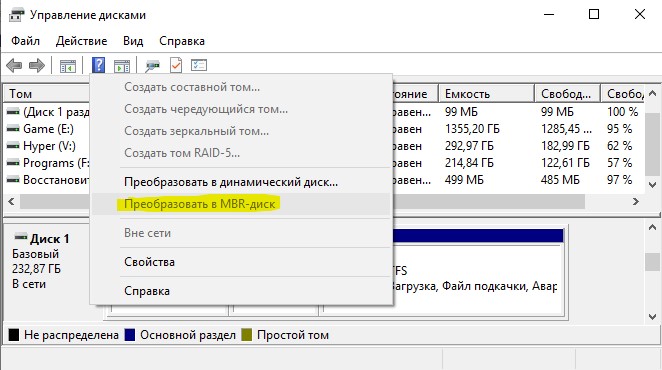Click the 57 % free percentage cell
662x370 pixels.
619,163
